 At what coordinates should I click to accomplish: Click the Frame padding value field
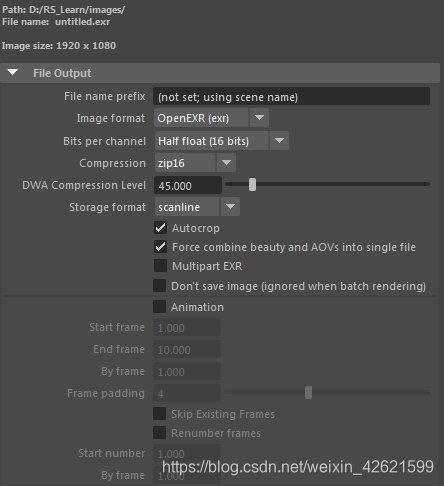[x=187, y=393]
